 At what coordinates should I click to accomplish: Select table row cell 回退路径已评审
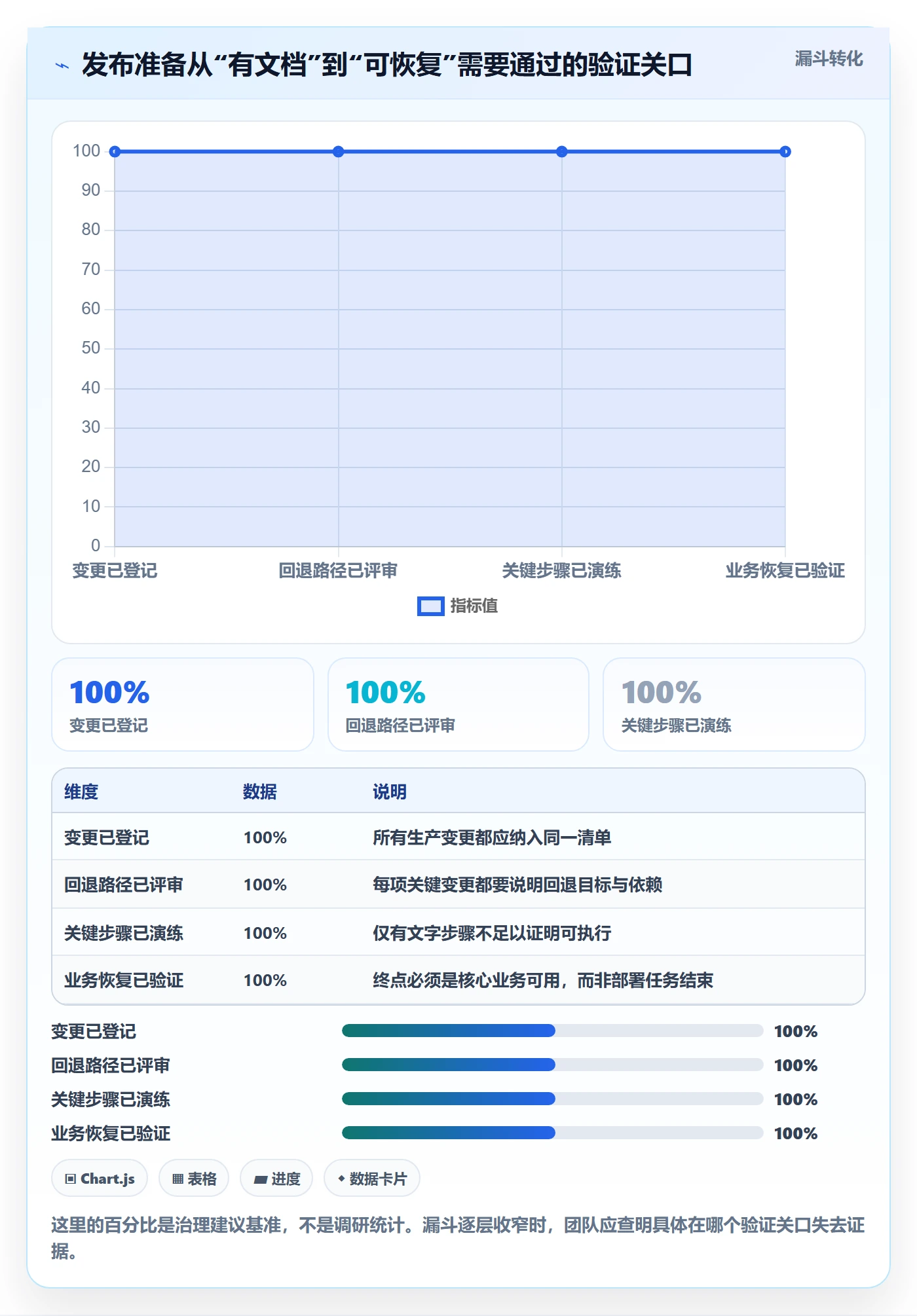point(124,885)
